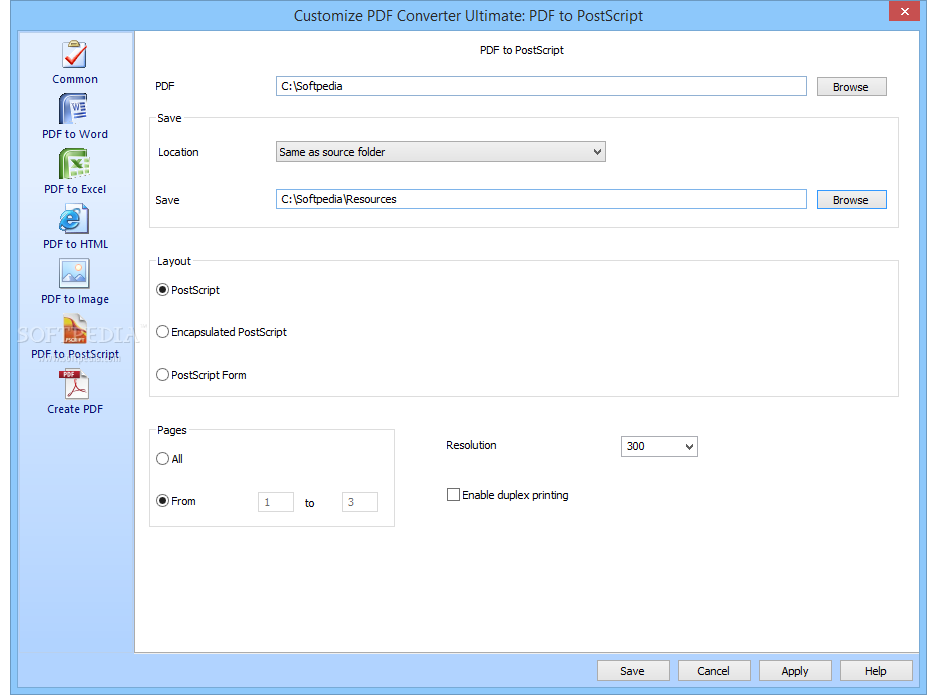Click the Apply button

tap(795, 671)
